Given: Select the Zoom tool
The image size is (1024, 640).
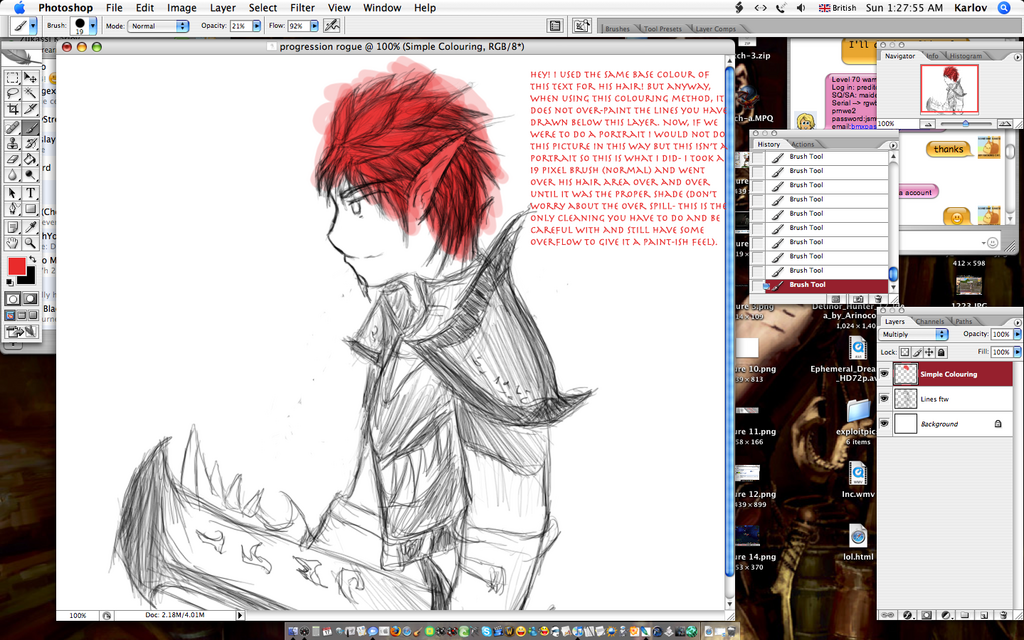Looking at the screenshot, I should point(30,243).
